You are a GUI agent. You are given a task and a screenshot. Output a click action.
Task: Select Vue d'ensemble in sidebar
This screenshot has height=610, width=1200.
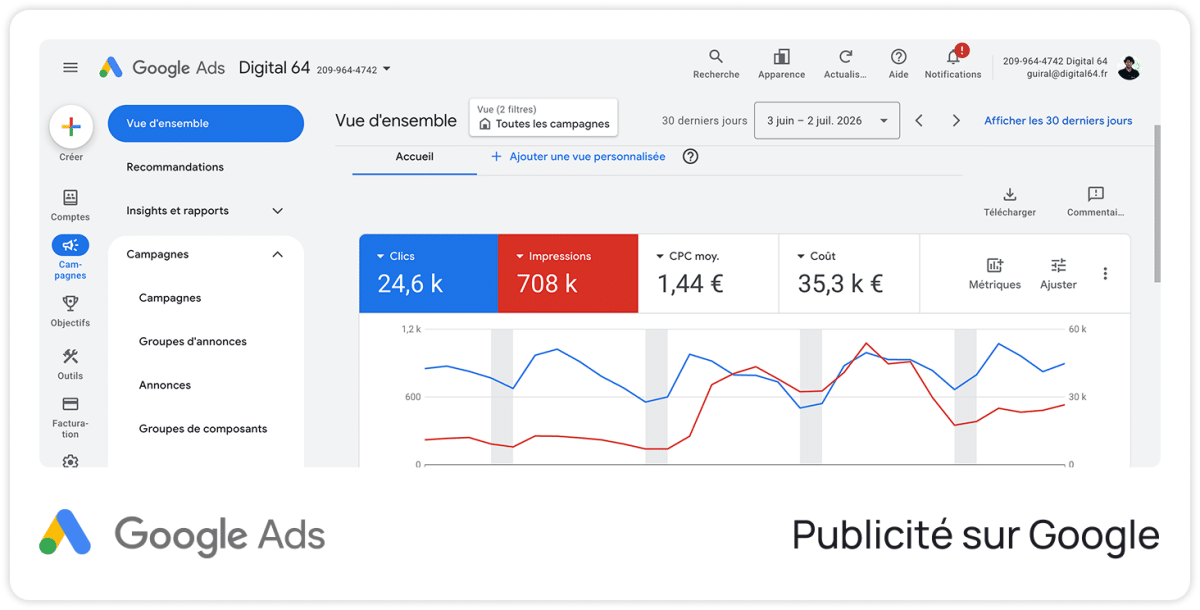click(x=205, y=124)
